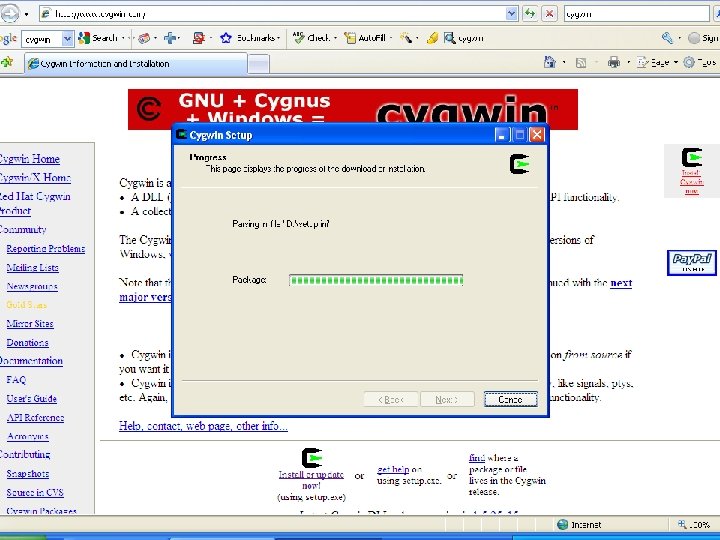Click the Cygwin Setup title bar icon
The width and height of the screenshot is (720, 540).
point(181,135)
